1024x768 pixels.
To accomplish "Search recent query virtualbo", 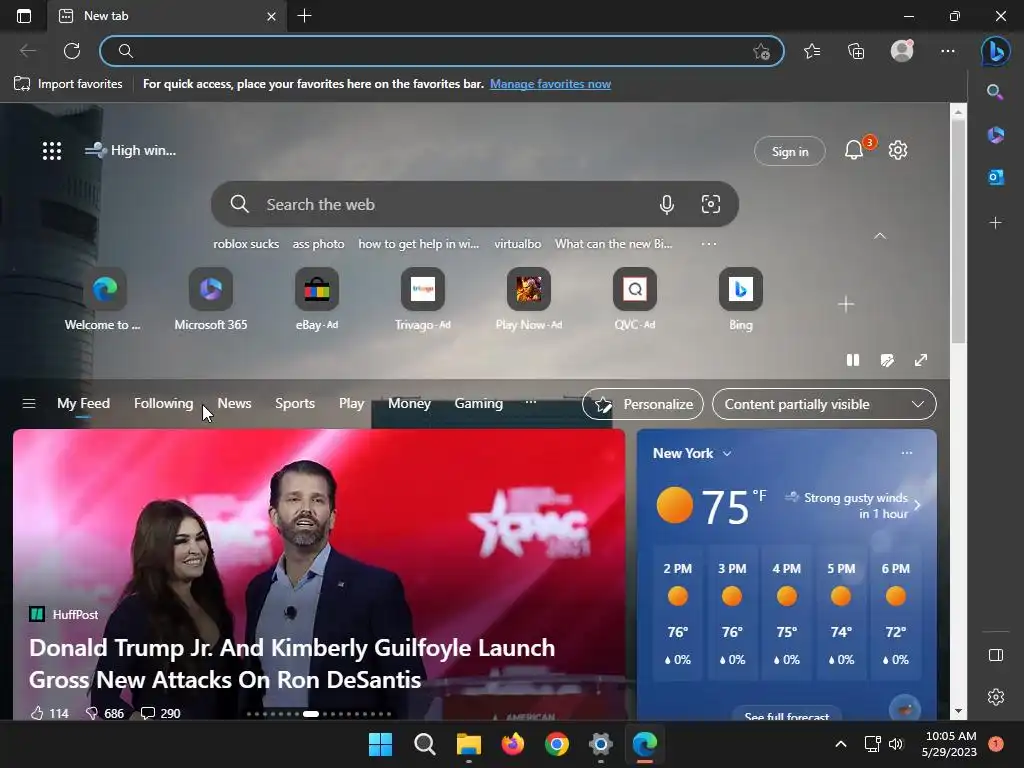I will [517, 244].
